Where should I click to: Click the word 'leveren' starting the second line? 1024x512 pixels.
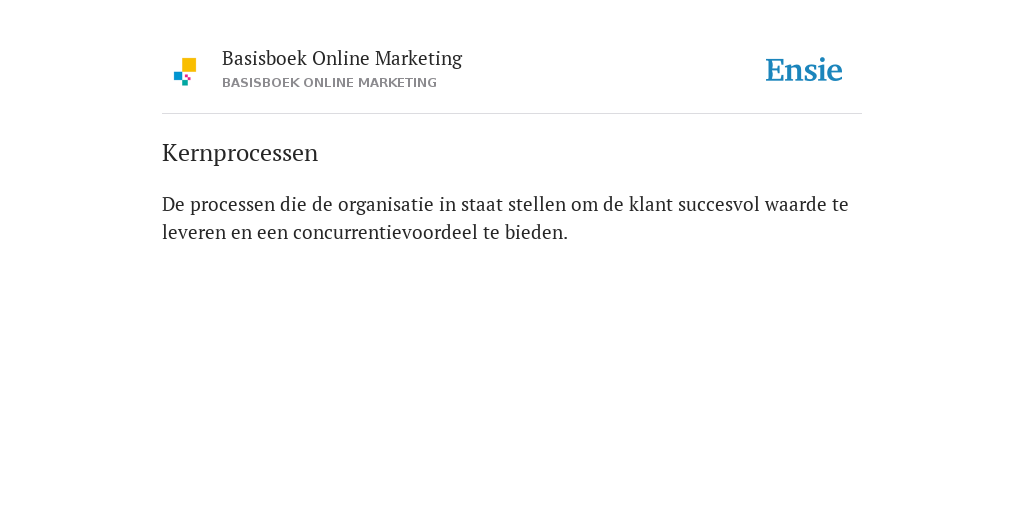point(194,232)
